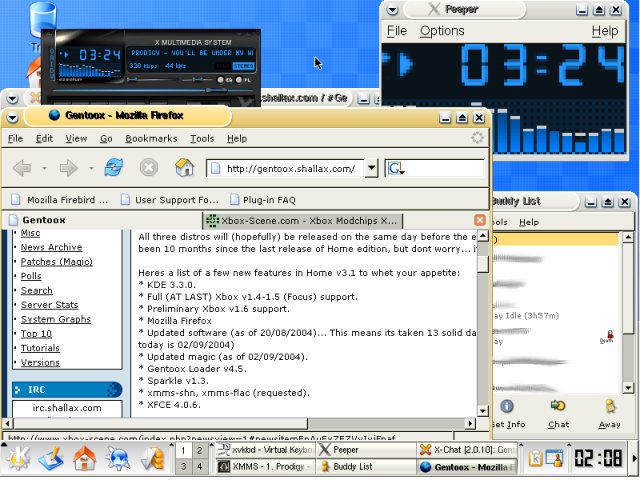Viewport: 640px width, 480px height.
Task: Click the Away icon in Buddy List
Action: click(610, 407)
